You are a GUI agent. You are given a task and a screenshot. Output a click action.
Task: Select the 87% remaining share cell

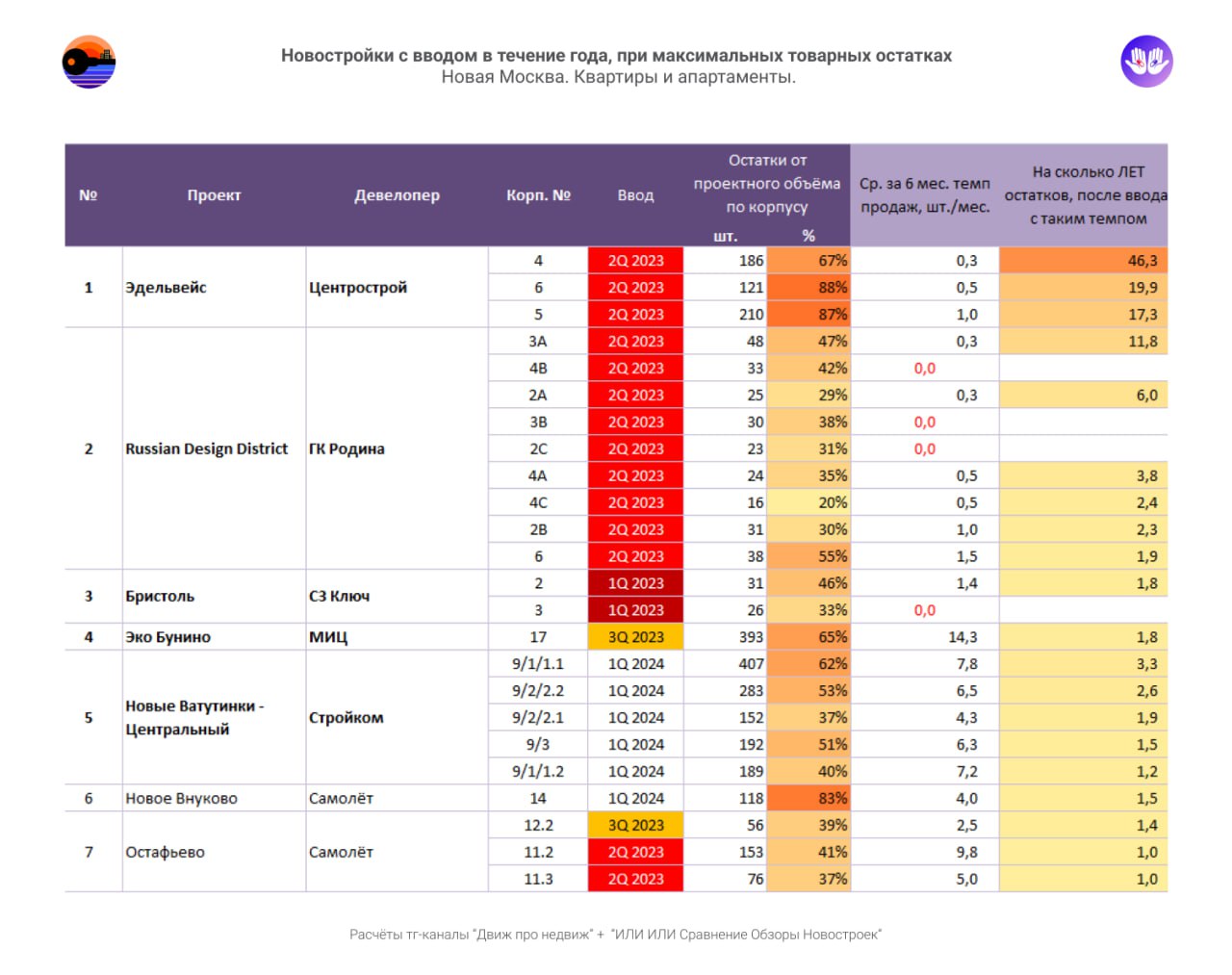click(808, 315)
